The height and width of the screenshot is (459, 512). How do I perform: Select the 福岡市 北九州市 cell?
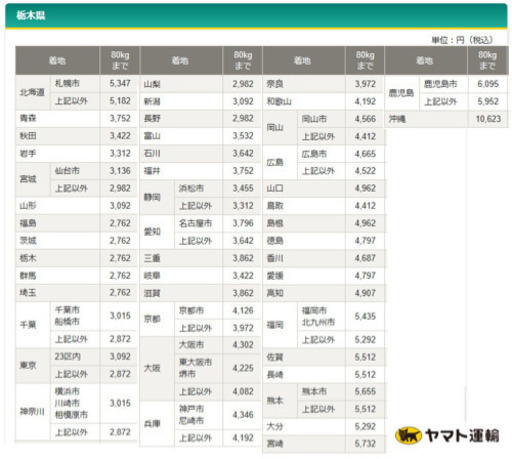pyautogui.click(x=321, y=316)
